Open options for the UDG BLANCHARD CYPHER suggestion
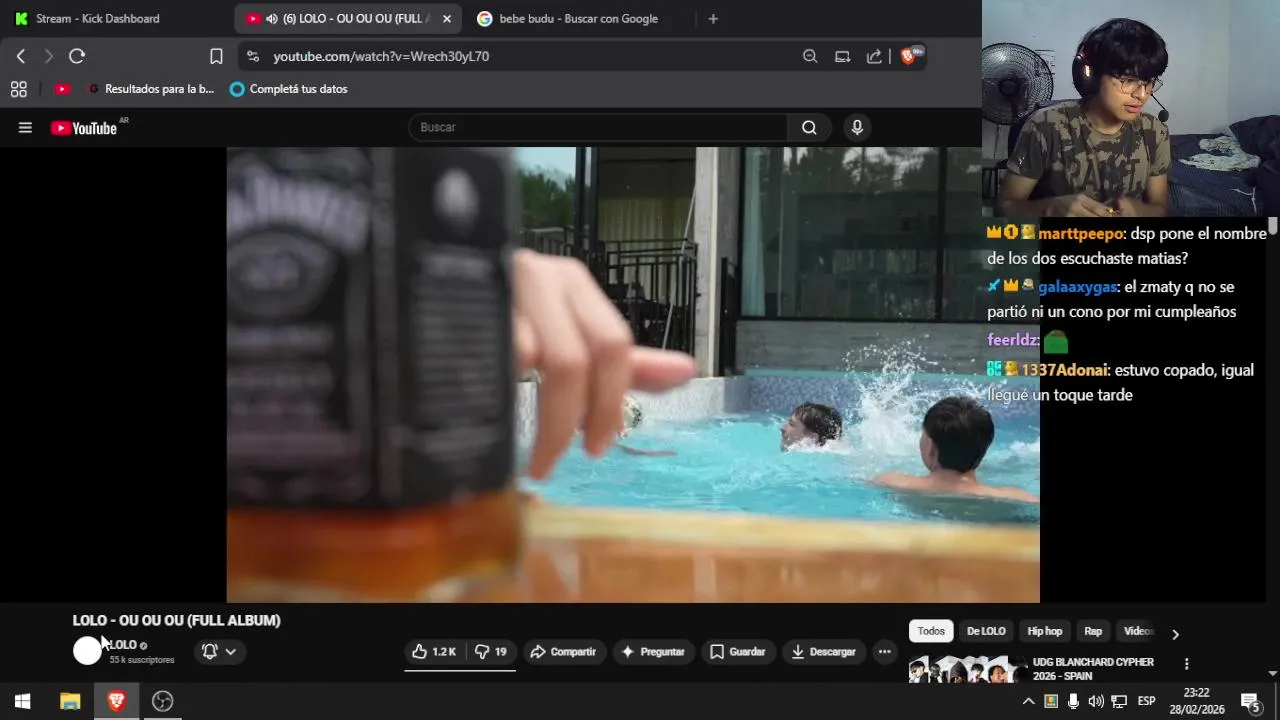Viewport: 1280px width, 720px height. (x=1186, y=663)
